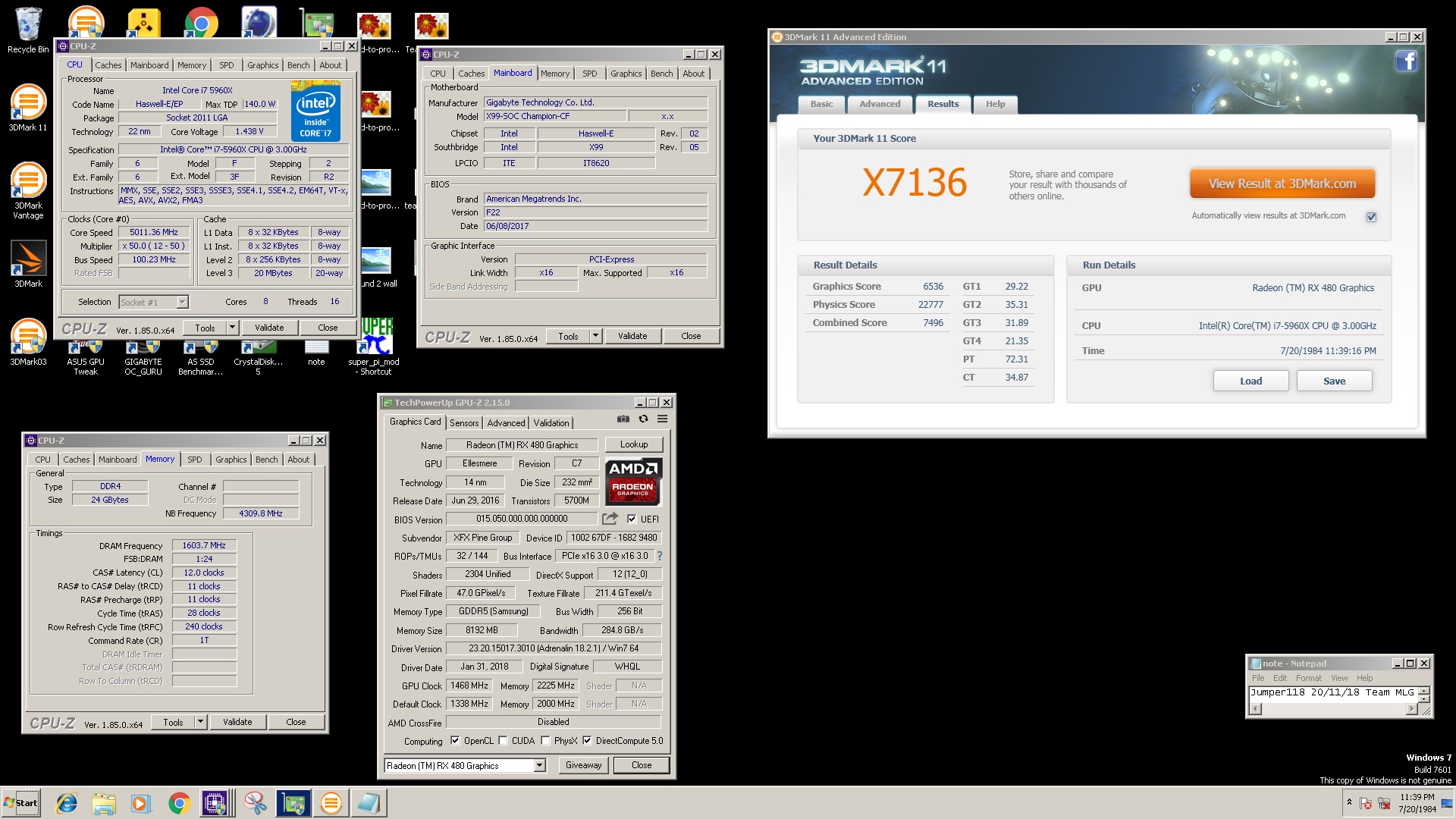Select the ASUS GPU Tweak shortcut
Screen dimensions: 1456x819
[x=86, y=358]
